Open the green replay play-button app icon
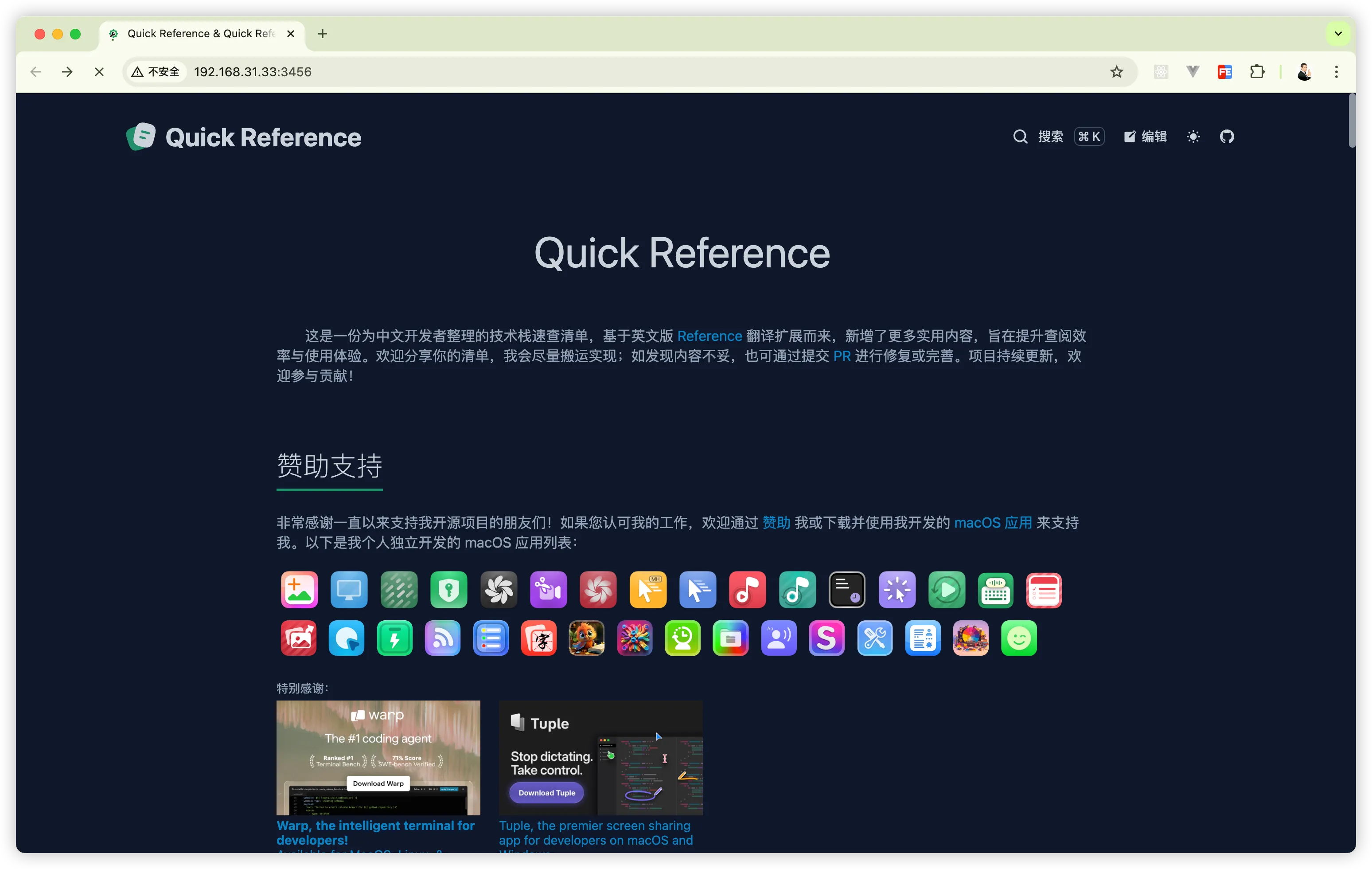Image resolution: width=1372 pixels, height=869 pixels. [947, 590]
